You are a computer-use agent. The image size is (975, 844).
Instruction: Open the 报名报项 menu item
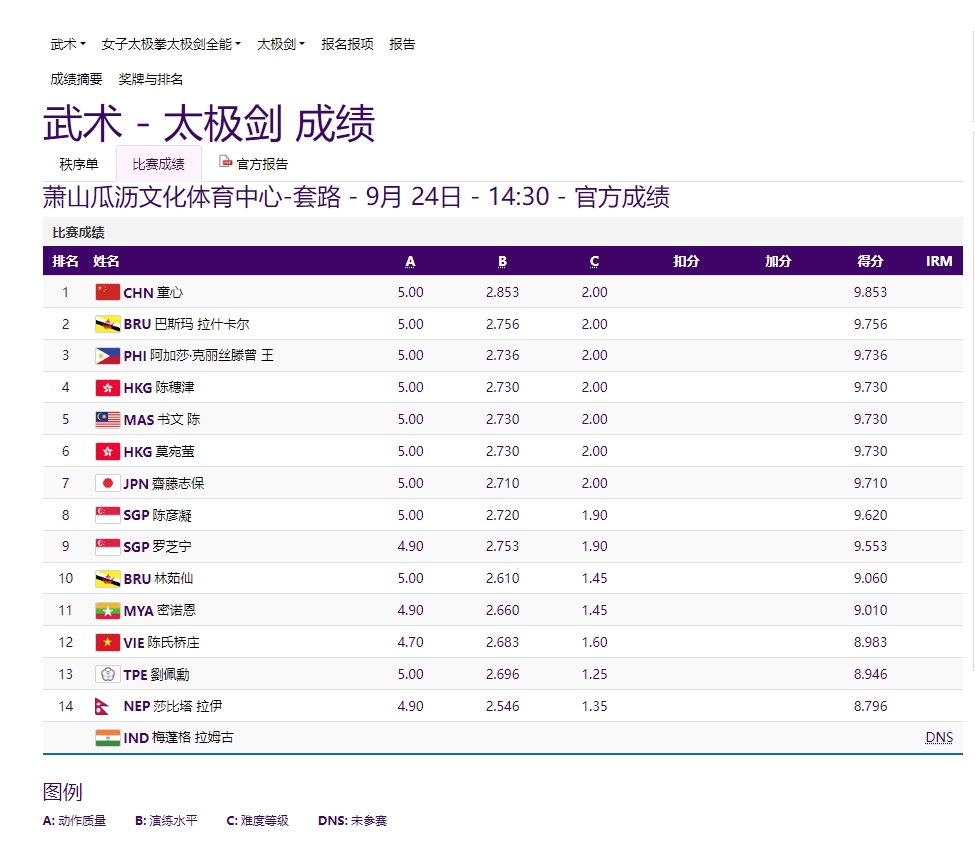pyautogui.click(x=347, y=44)
